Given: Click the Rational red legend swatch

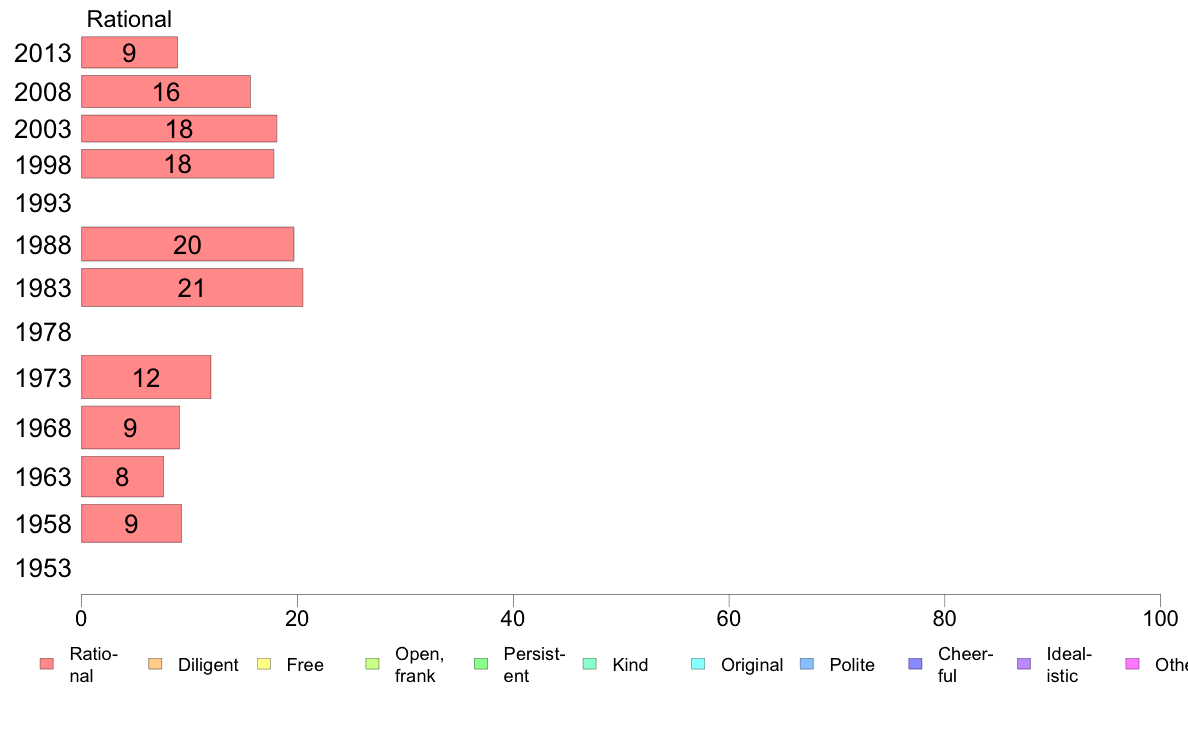Looking at the screenshot, I should point(47,664).
